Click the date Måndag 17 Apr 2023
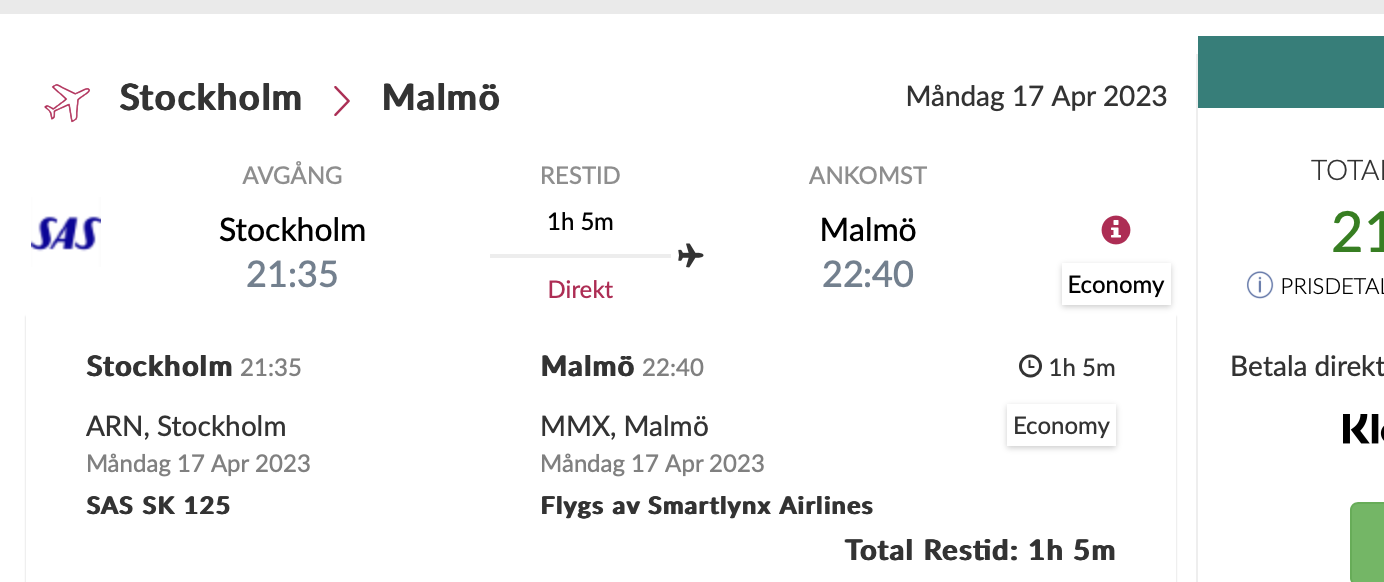 tap(1036, 96)
